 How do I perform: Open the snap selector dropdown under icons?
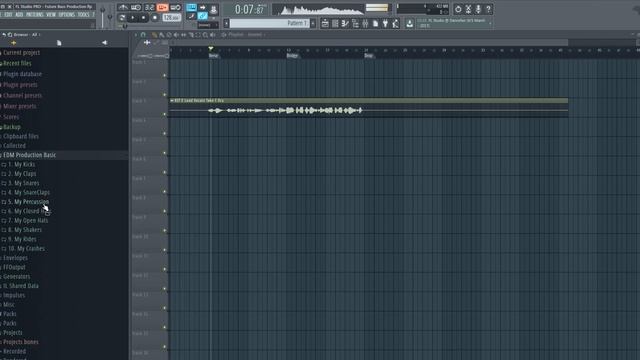pos(208,25)
